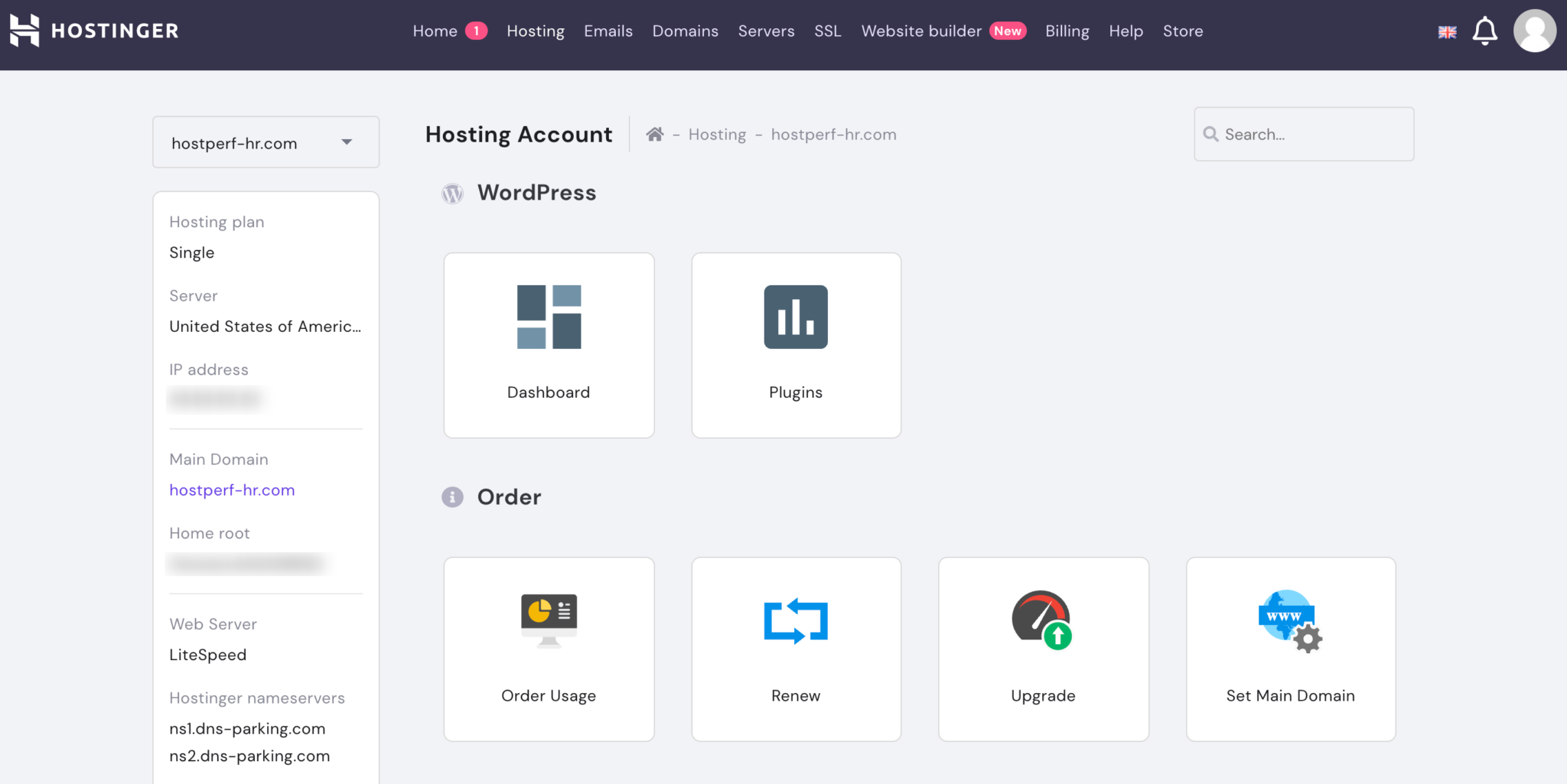Viewport: 1567px width, 784px height.
Task: Open the Help menu item
Action: [1126, 31]
